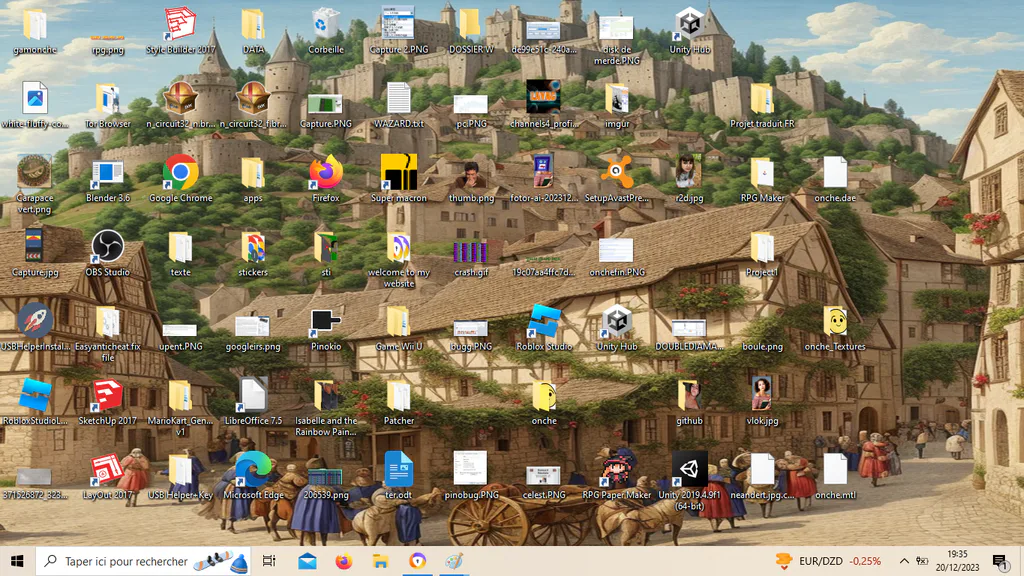The image size is (1024, 576).
Task: Select the Microsoft Edge desktop icon
Action: (x=253, y=476)
